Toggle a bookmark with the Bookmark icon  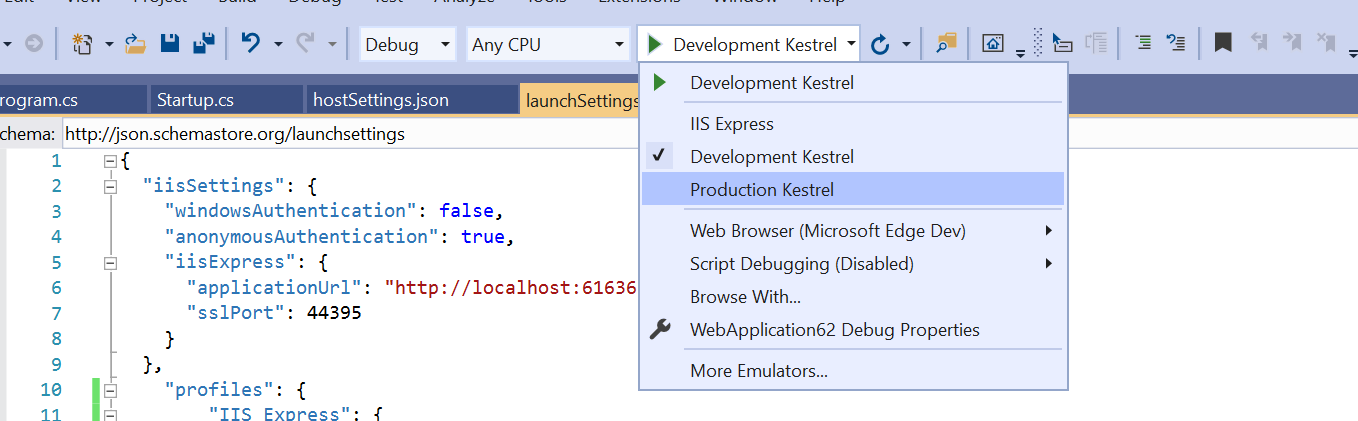(x=1222, y=44)
